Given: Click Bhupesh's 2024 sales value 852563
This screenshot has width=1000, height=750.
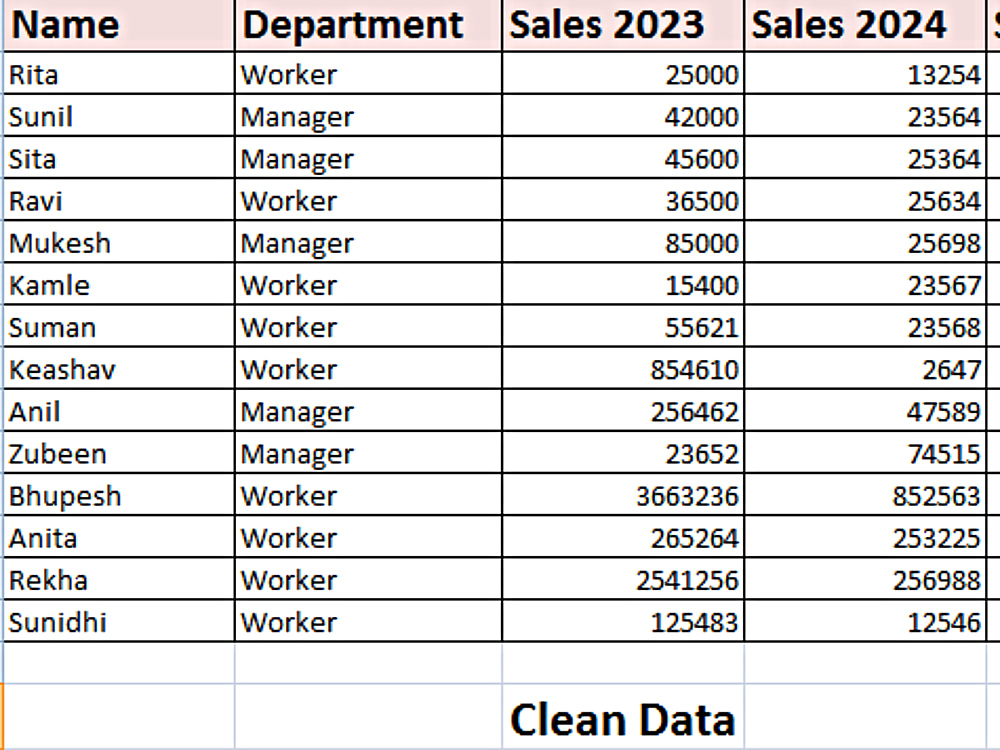Looking at the screenshot, I should click(865, 494).
